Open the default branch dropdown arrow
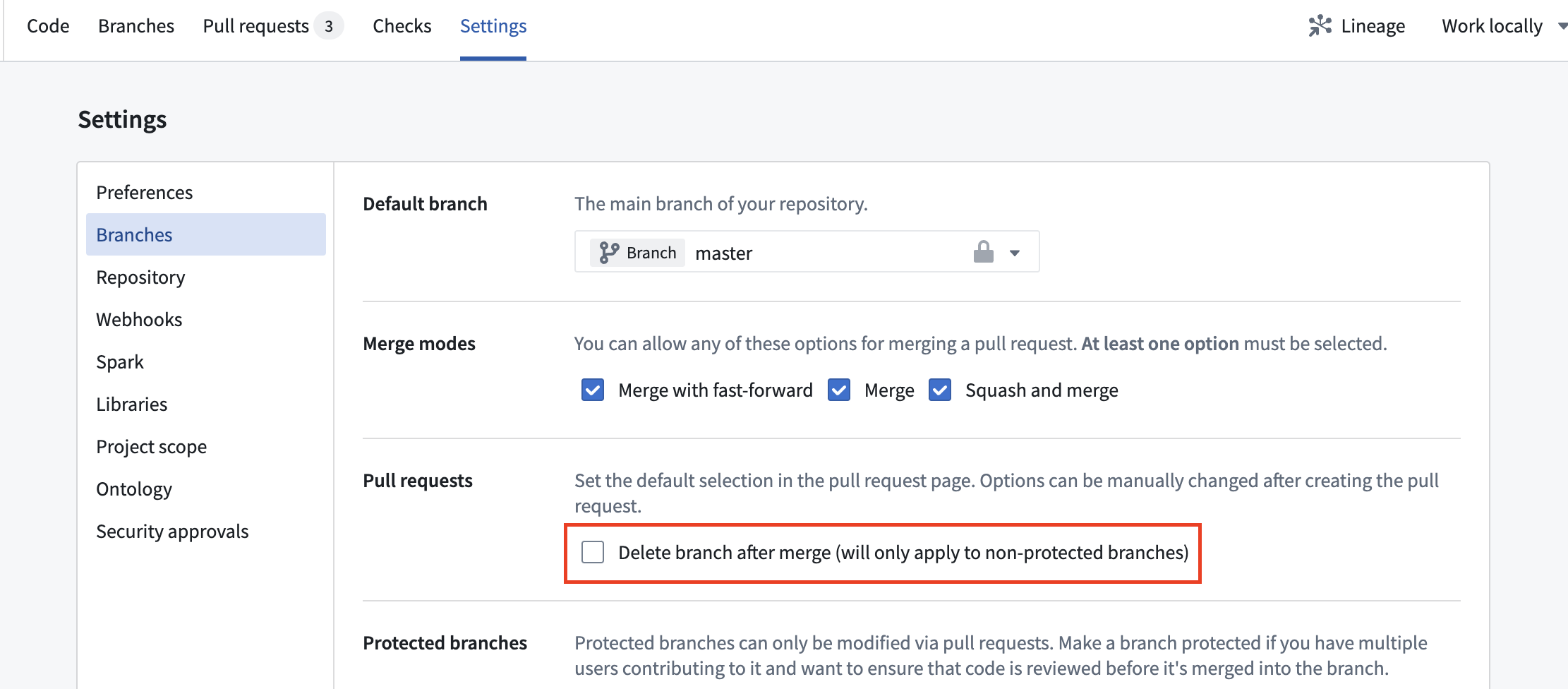The image size is (1568, 689). pos(1014,253)
